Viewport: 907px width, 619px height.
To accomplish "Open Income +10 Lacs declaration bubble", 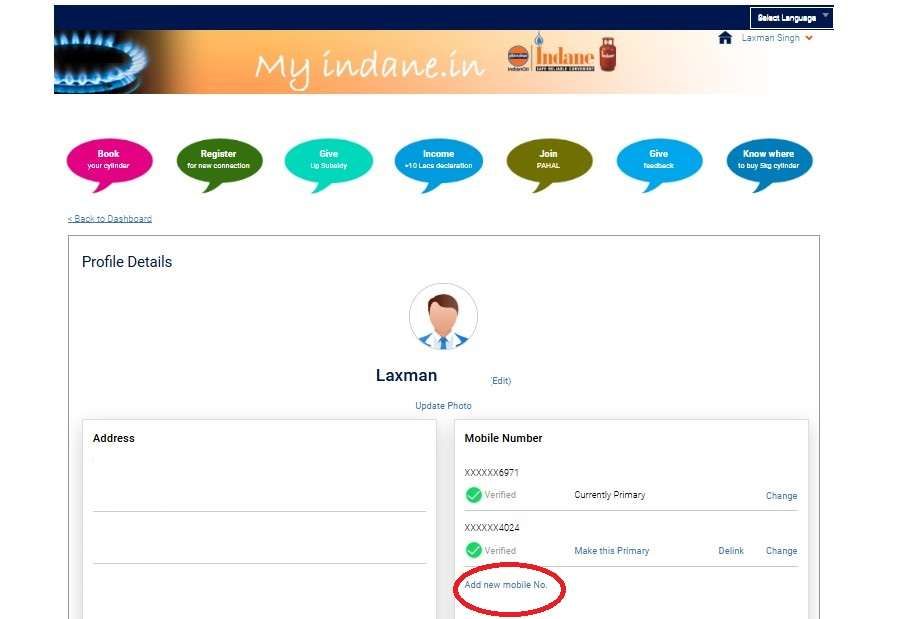I will tap(438, 164).
